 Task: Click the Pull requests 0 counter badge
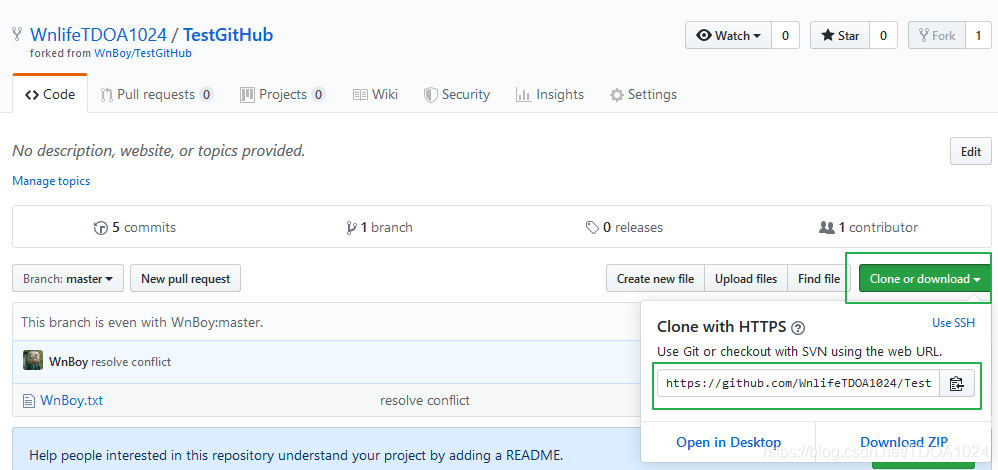click(206, 95)
